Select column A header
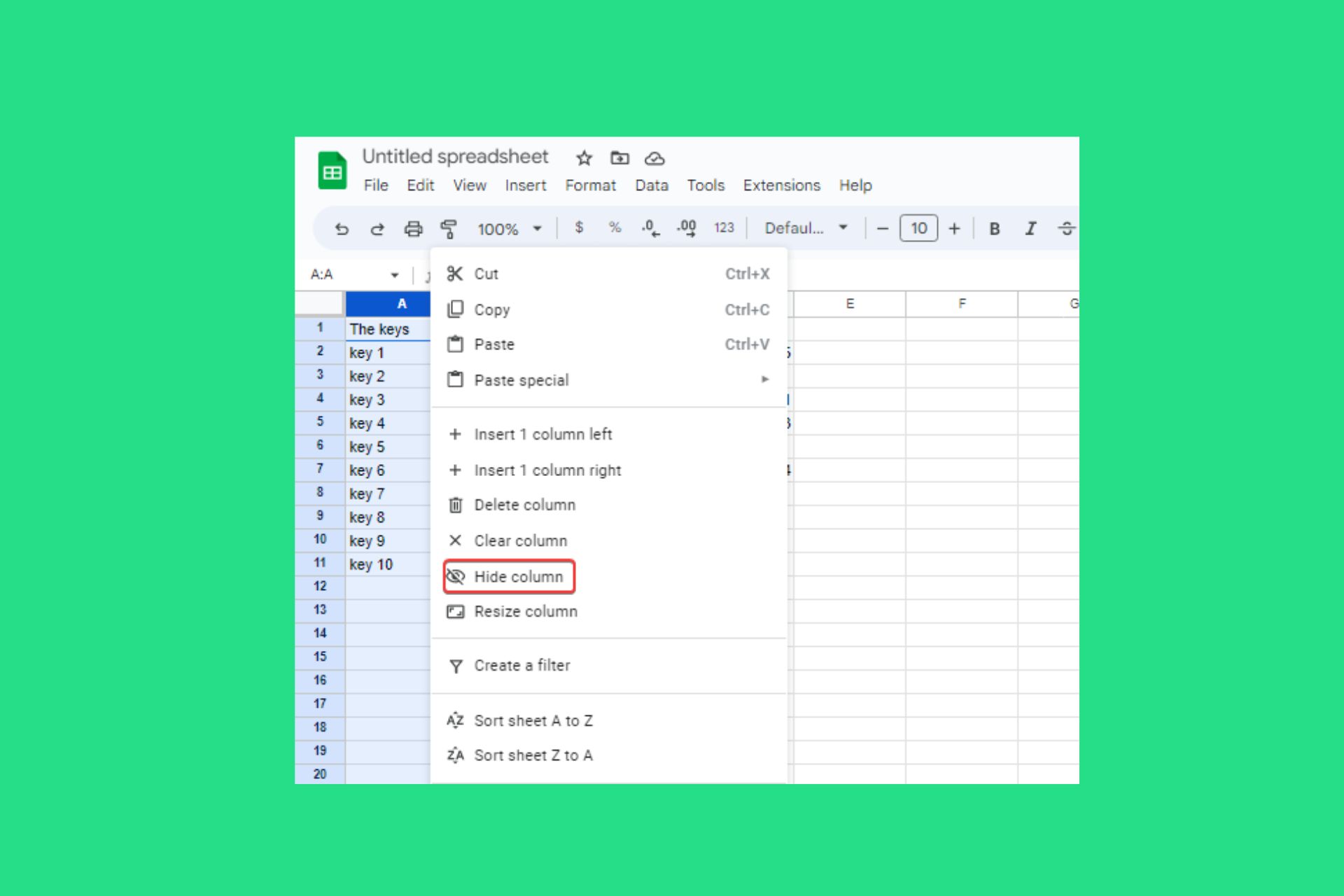 pos(388,304)
